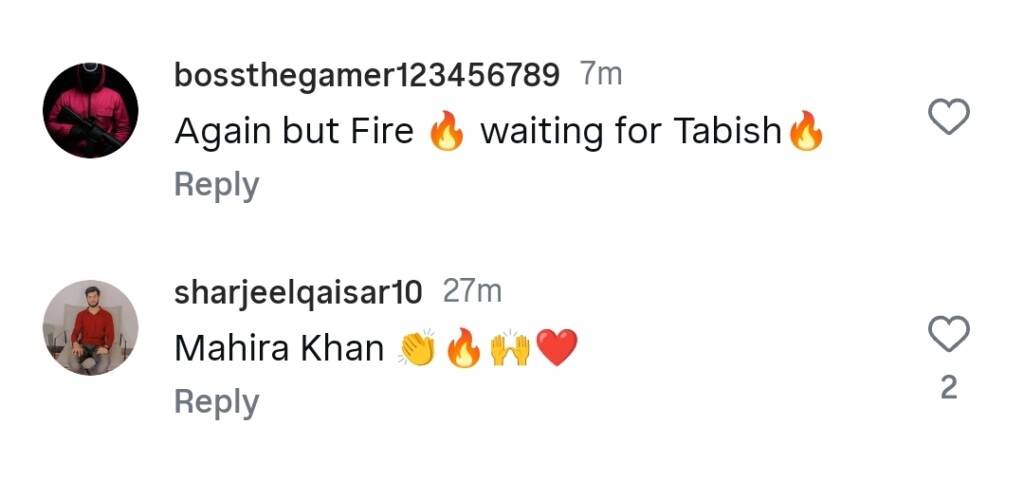Image resolution: width=1024 pixels, height=481 pixels.
Task: View the 2 likes count on sharjeelqaisar10's comment
Action: [x=949, y=387]
